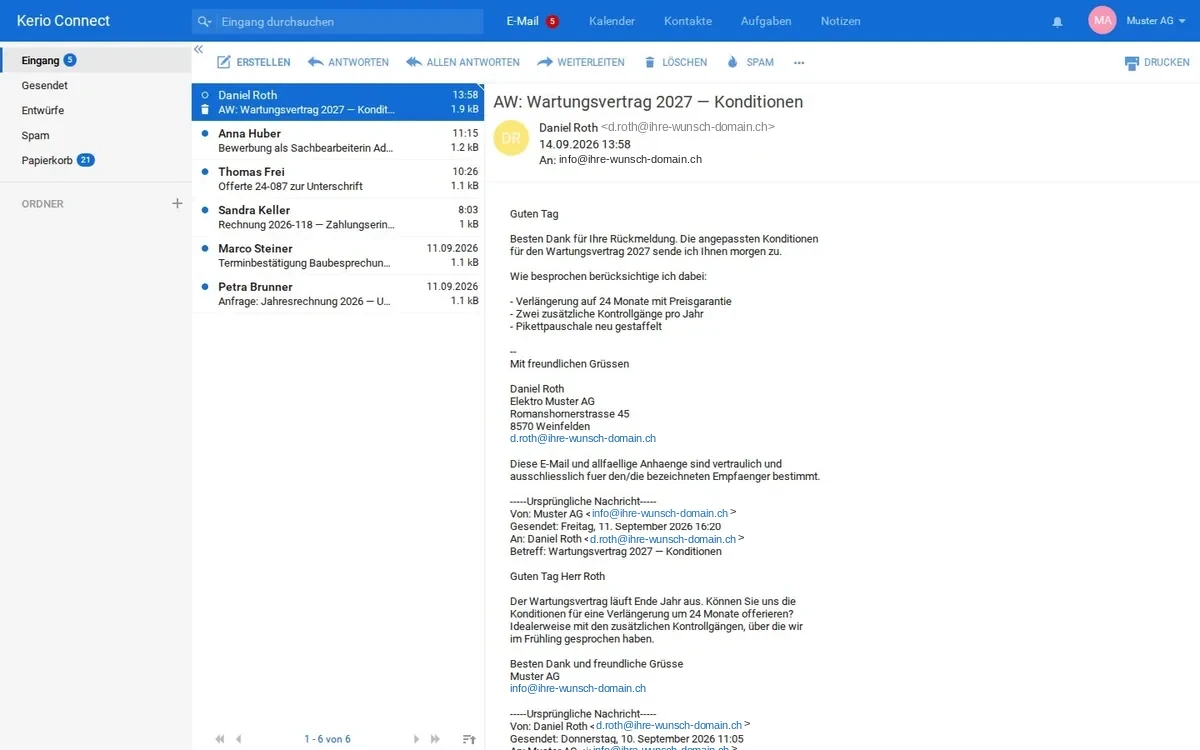
Task: Open the Muster AG account dropdown
Action: [1155, 21]
